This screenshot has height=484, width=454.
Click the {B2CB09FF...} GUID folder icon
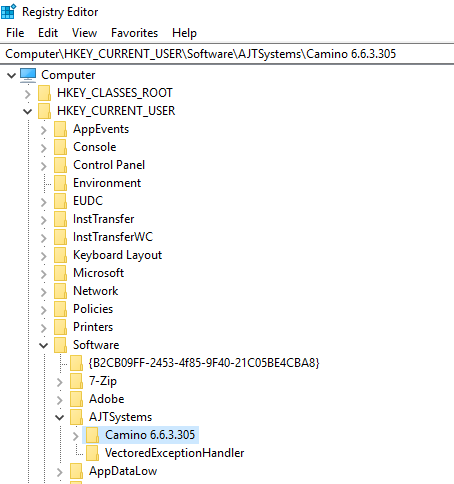pos(76,363)
